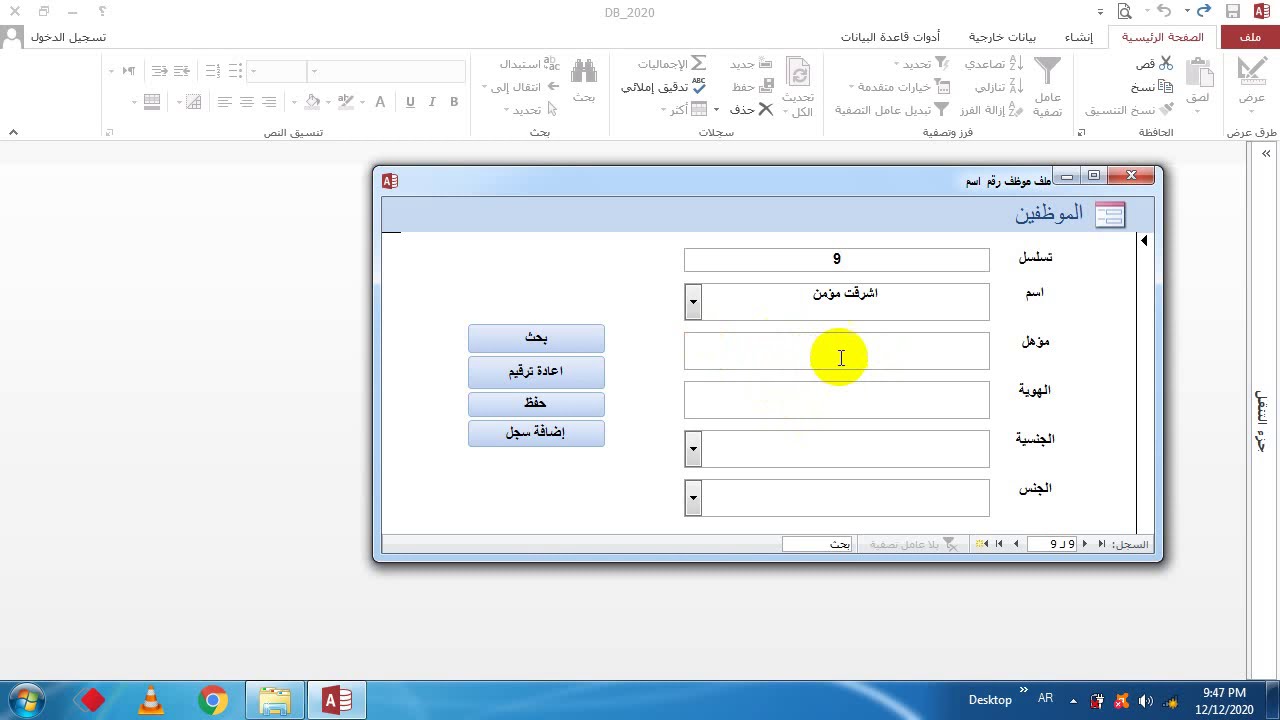Click the Print Preview magnifier icon in title bar
This screenshot has width=1280, height=720.
point(1125,12)
